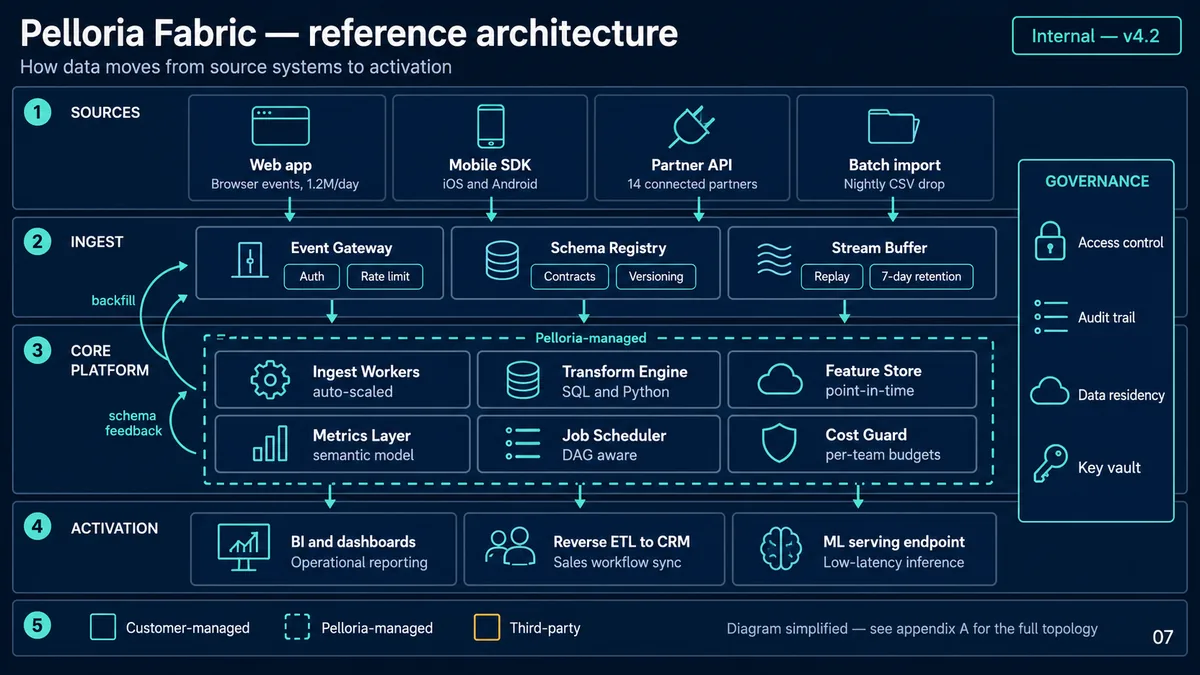Screen dimensions: 1200x675
Task: Click the "How data moves" subtitle
Action: coord(236,68)
